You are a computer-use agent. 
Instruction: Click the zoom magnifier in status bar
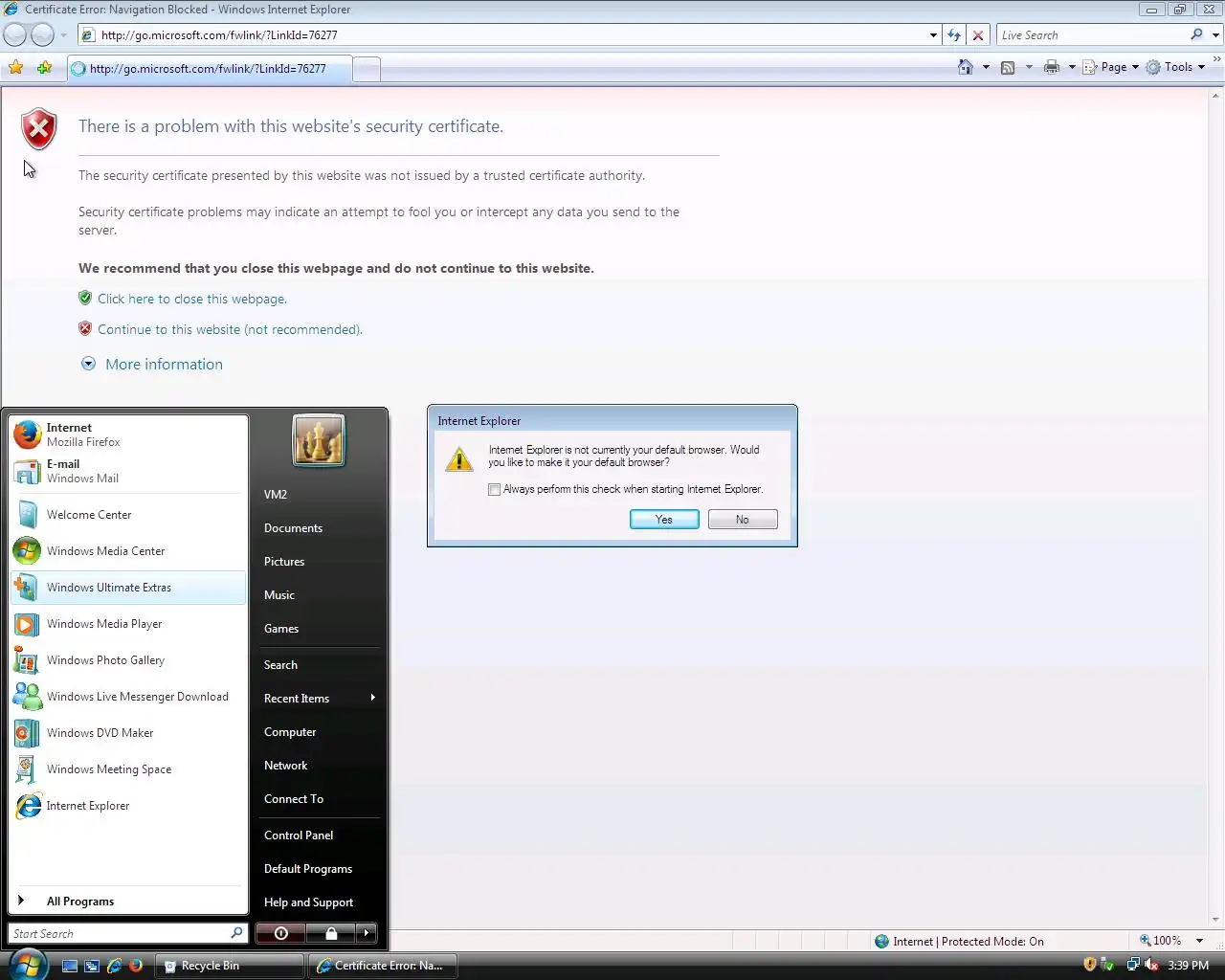pyautogui.click(x=1145, y=941)
